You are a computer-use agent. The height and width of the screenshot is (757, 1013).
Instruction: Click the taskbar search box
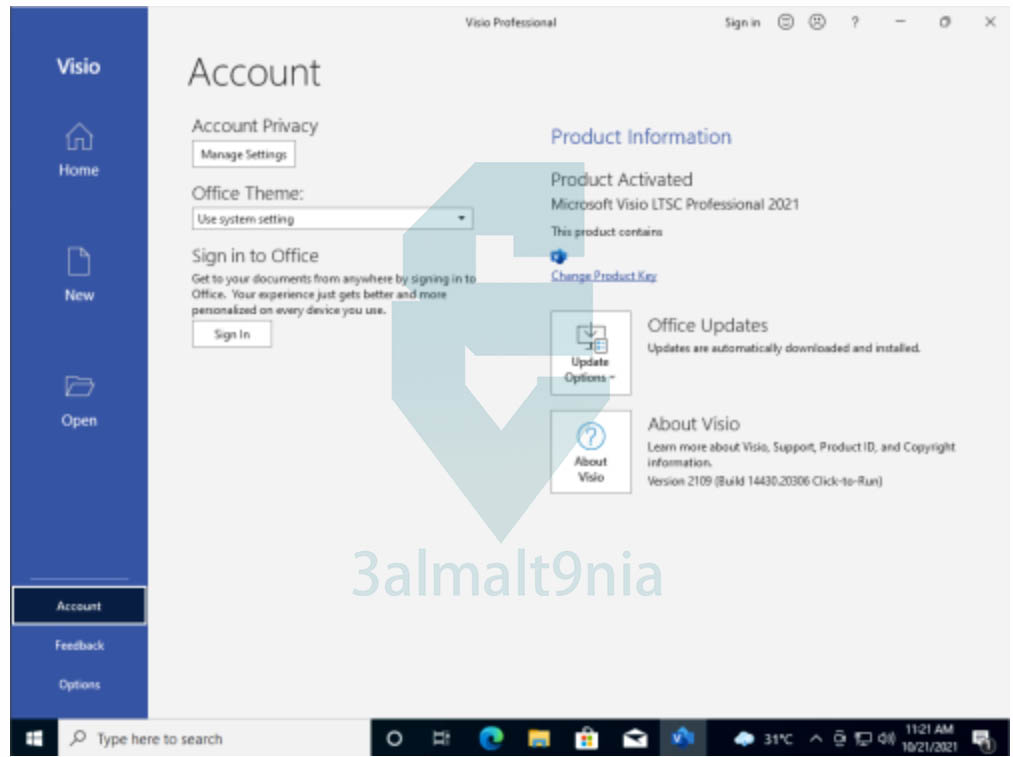click(x=214, y=738)
